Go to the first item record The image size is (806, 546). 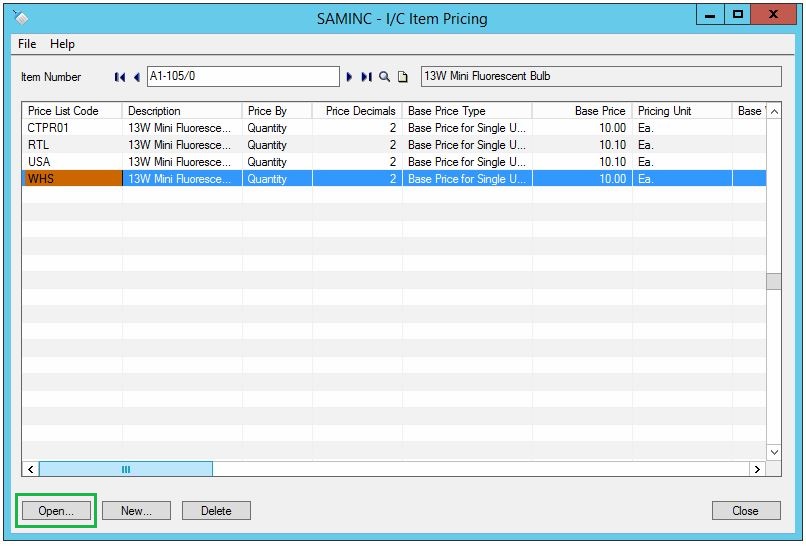[120, 77]
